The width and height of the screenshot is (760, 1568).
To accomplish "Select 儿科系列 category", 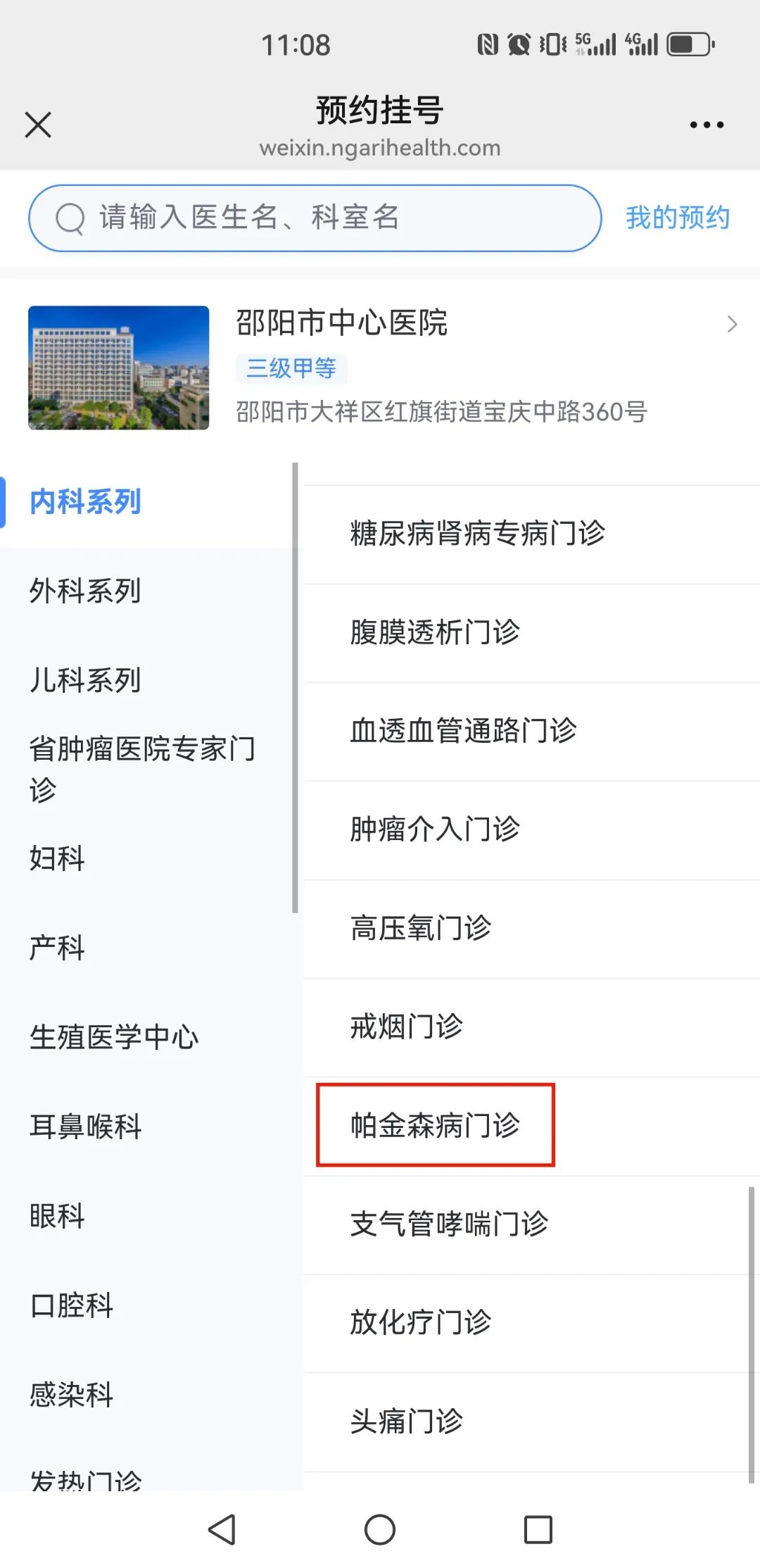I will pos(85,679).
